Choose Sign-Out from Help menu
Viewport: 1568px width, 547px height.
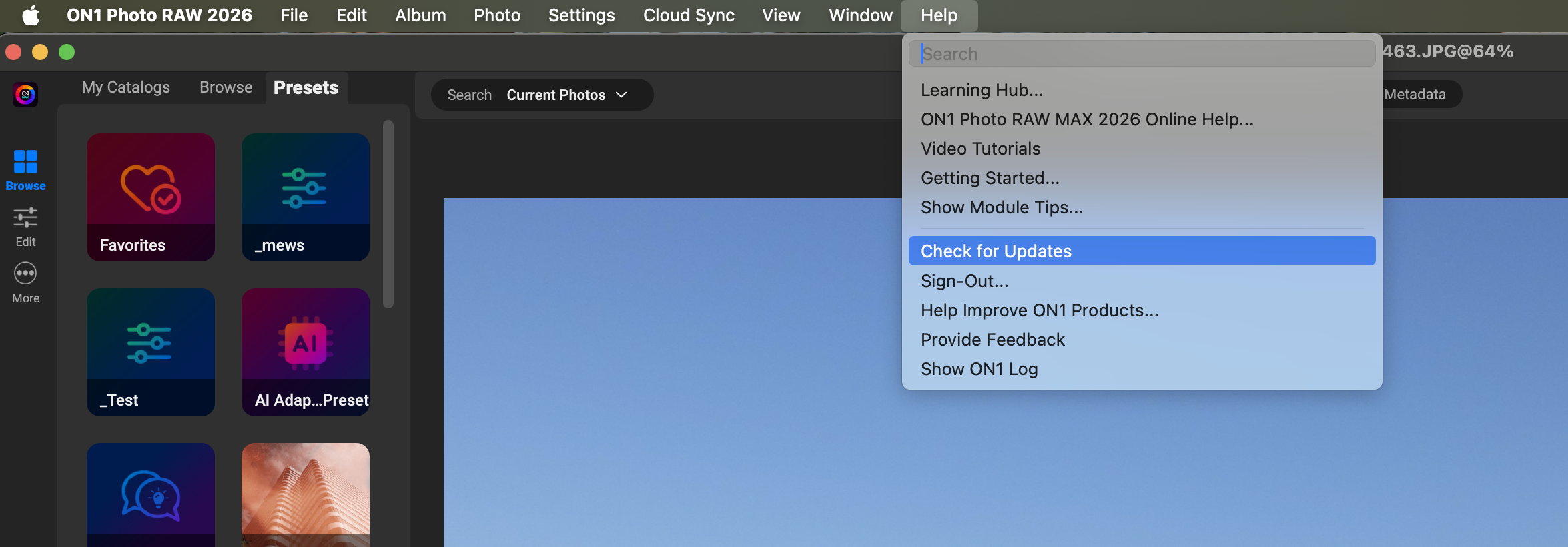pyautogui.click(x=1142, y=281)
